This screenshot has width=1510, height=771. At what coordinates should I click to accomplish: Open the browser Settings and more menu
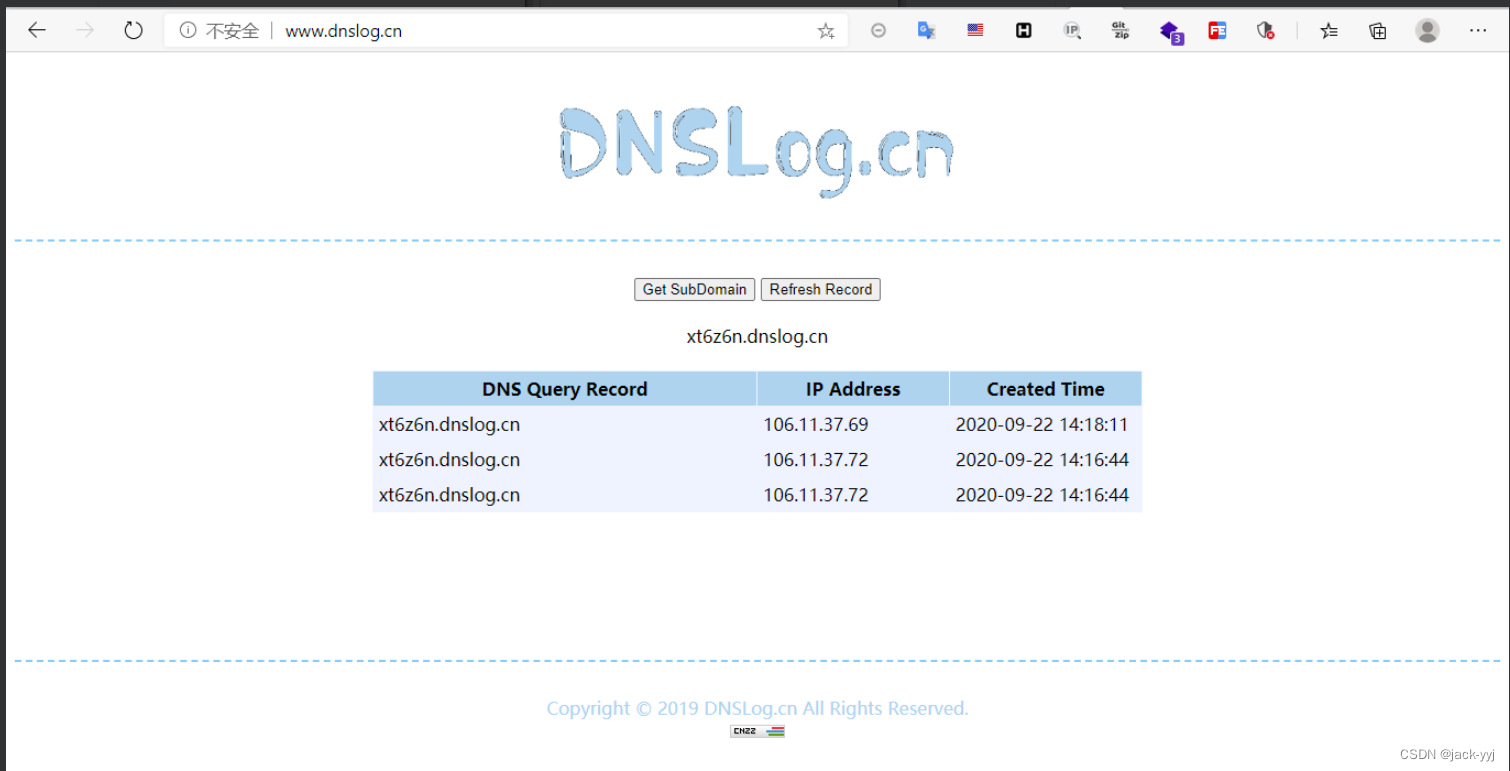coord(1478,31)
